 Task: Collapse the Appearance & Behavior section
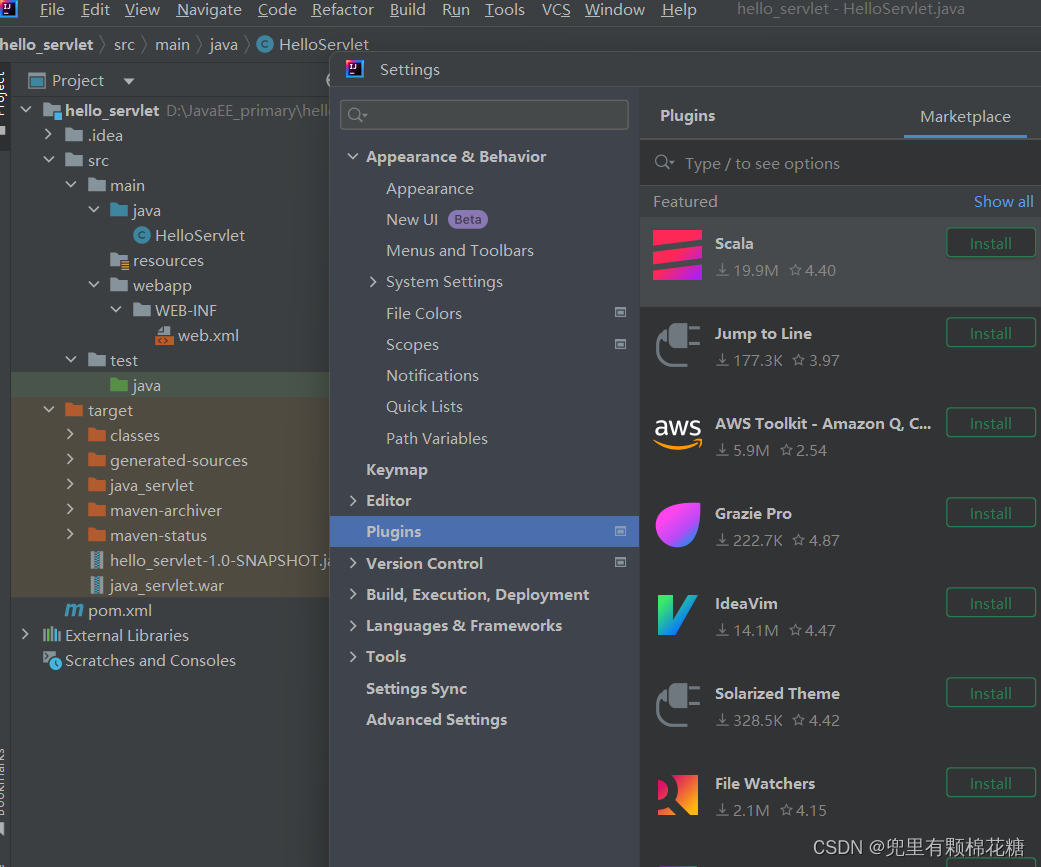tap(353, 157)
